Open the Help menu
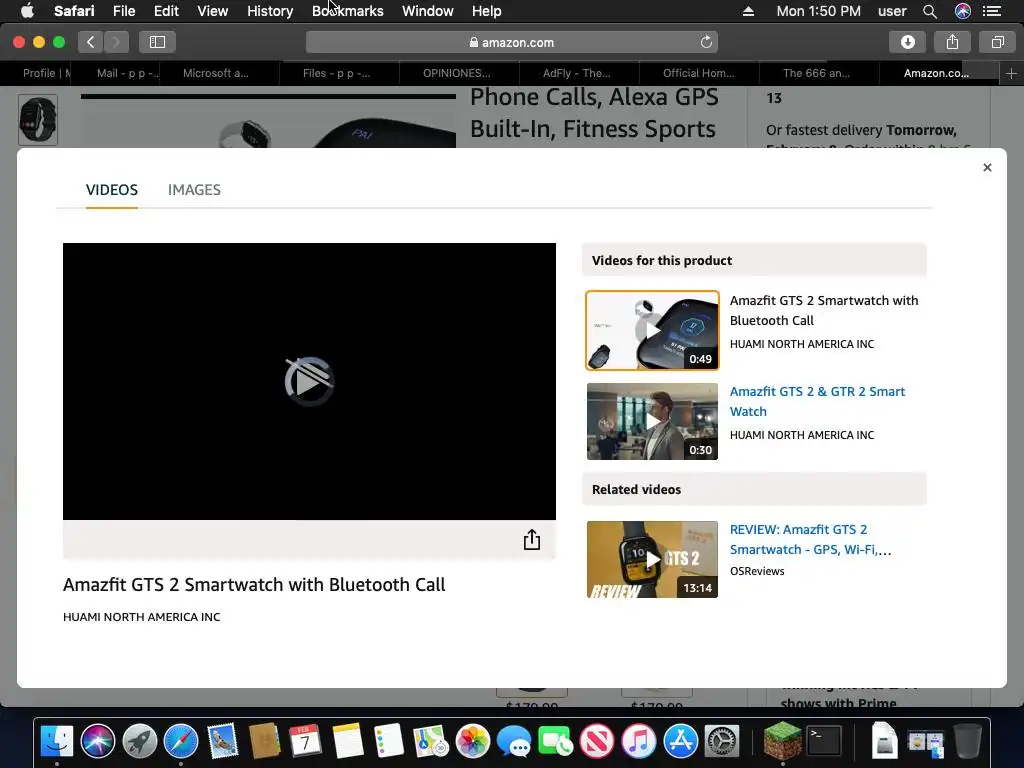Viewport: 1024px width, 768px height. [x=487, y=11]
